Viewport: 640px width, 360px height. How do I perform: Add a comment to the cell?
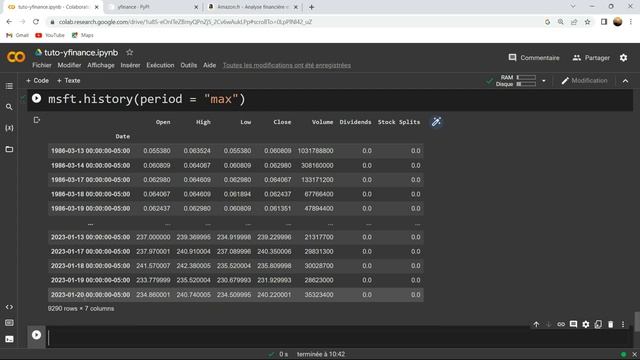(x=573, y=324)
